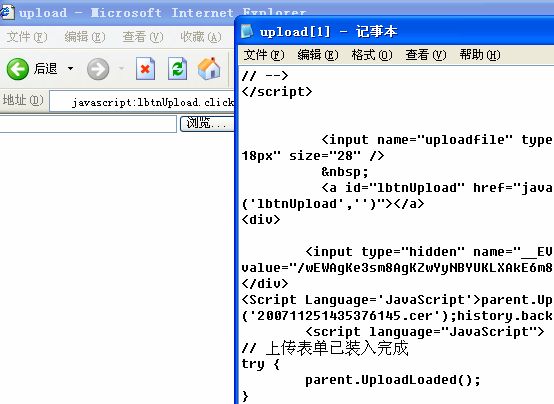The image size is (554, 404).
Task: Open the 查看(V) menu in Internet Explorer
Action: click(143, 37)
